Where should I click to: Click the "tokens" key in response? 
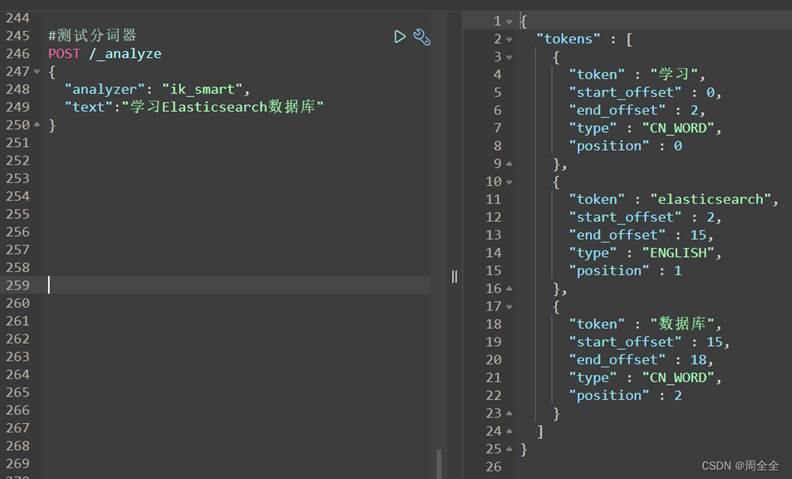point(568,39)
